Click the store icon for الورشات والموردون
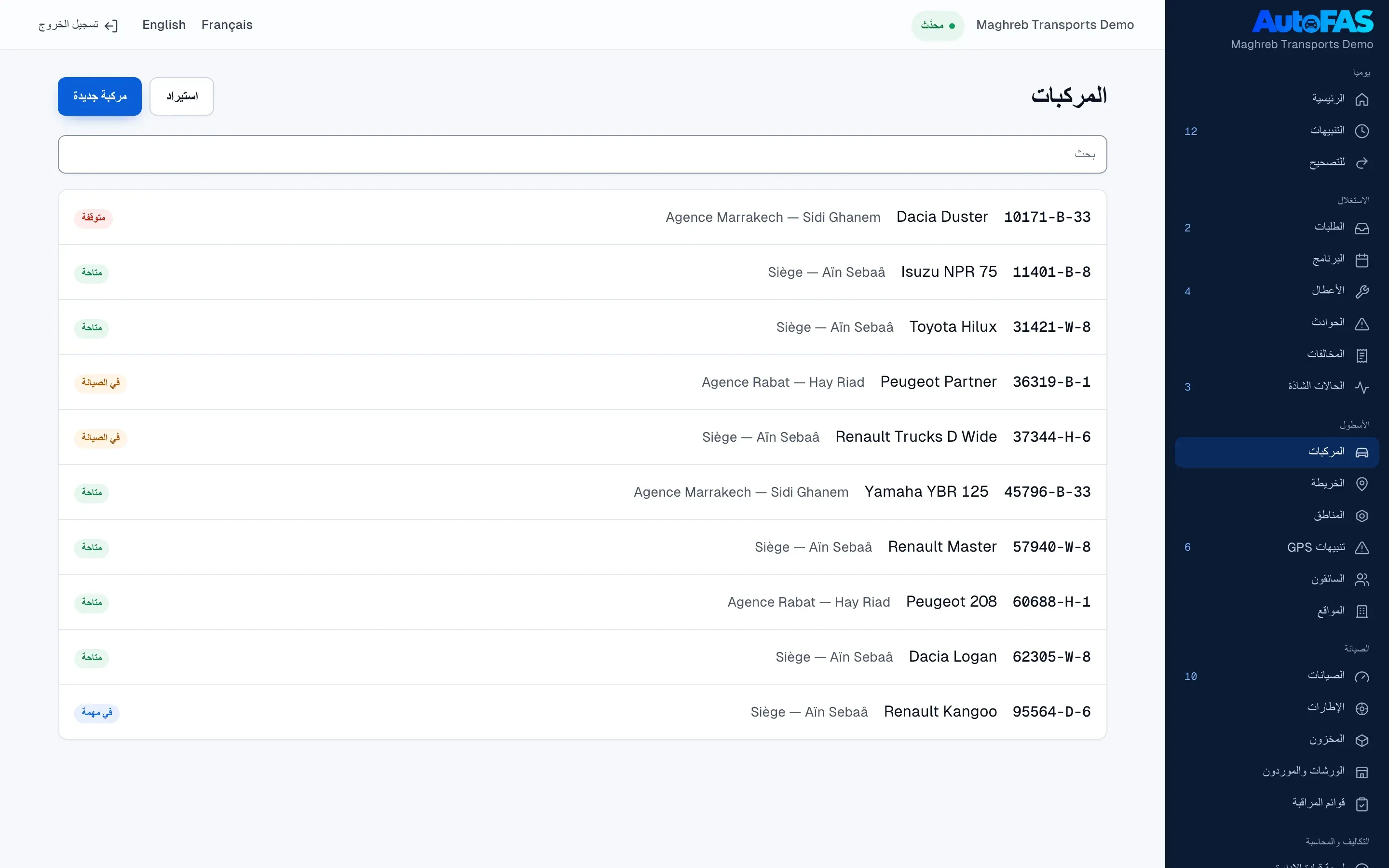The image size is (1389, 868). [1362, 772]
